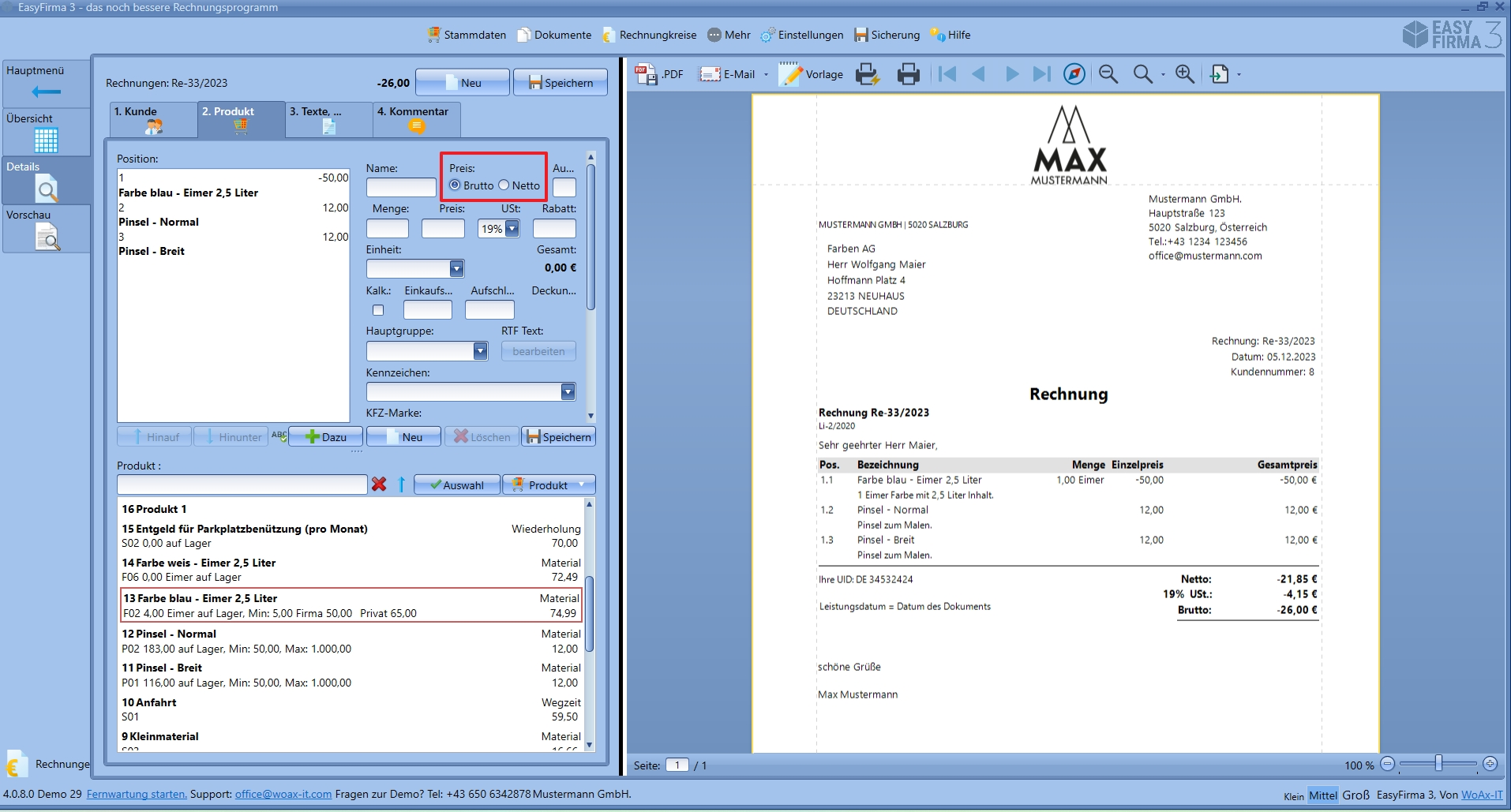Clear product search with red X
This screenshot has height=812, width=1511.
tap(379, 485)
